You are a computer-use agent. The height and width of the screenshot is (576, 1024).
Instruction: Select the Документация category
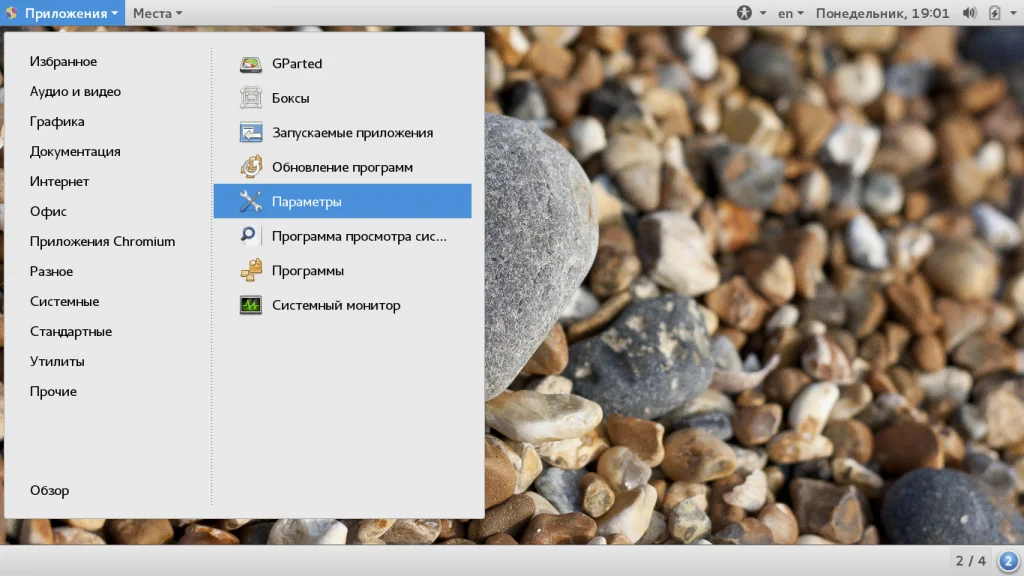(75, 152)
